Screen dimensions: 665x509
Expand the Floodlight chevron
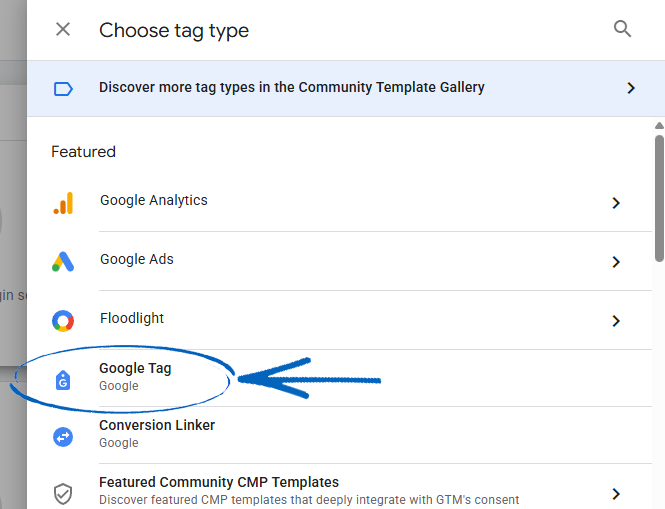[616, 321]
